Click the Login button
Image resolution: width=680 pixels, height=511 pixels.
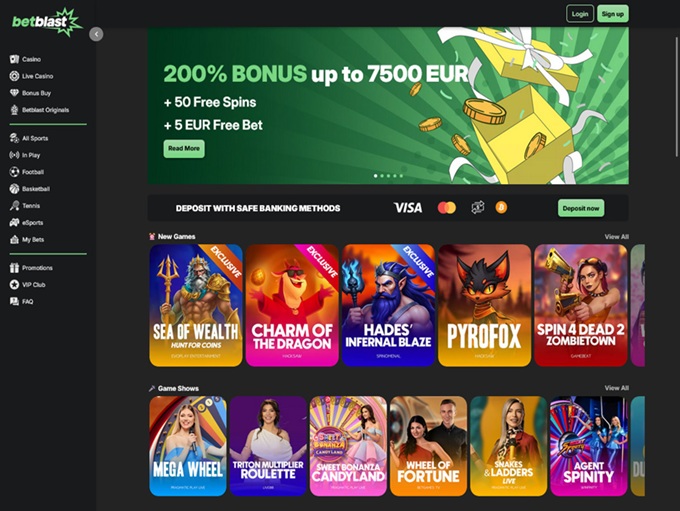click(x=580, y=14)
